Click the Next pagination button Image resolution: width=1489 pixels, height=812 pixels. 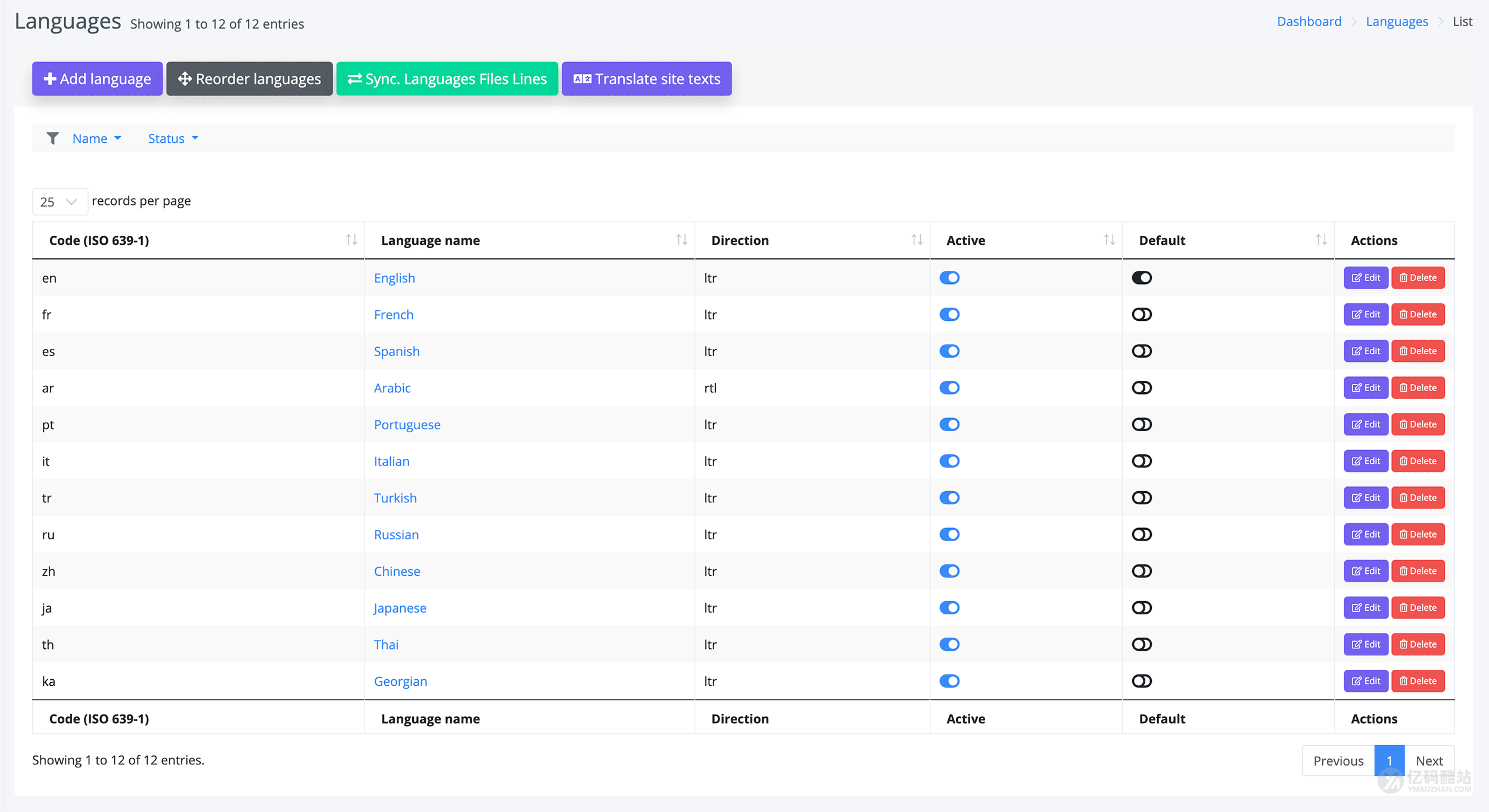[1429, 761]
